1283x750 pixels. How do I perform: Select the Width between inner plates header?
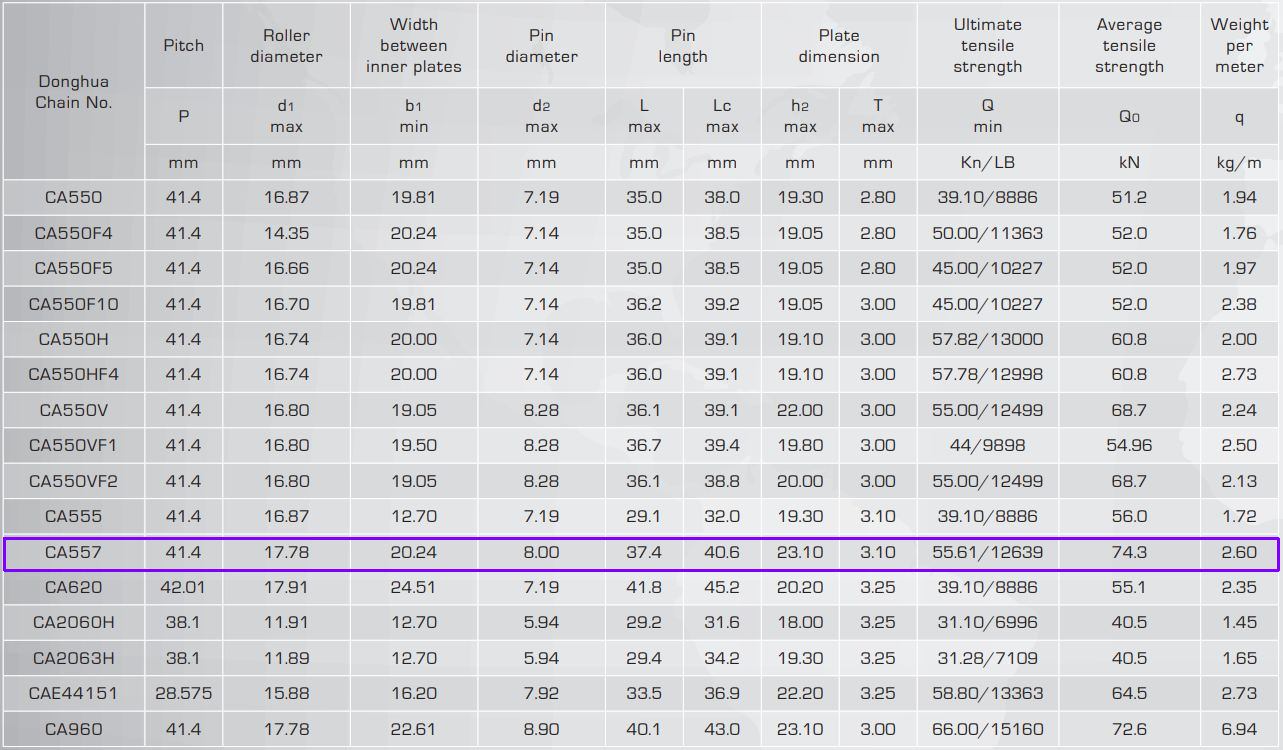pyautogui.click(x=413, y=46)
